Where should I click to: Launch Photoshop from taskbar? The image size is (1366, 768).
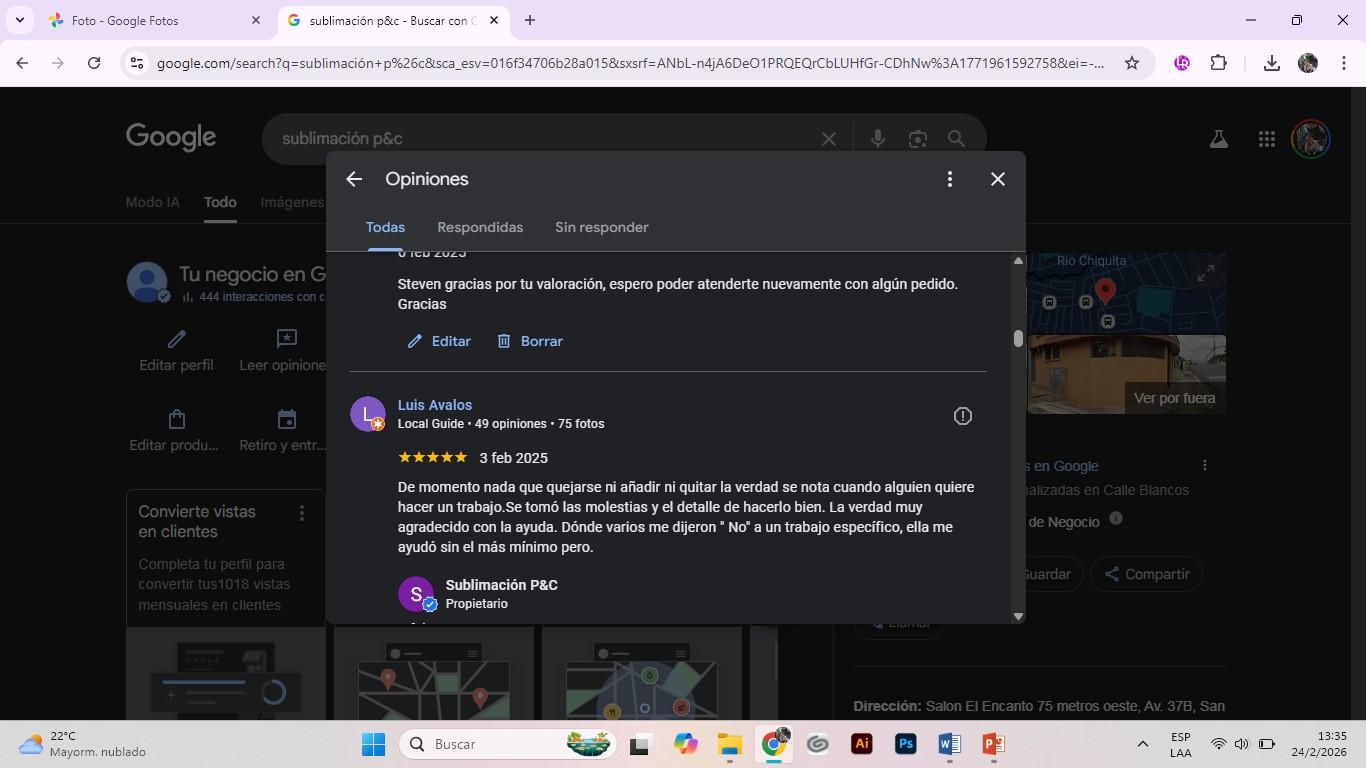point(905,744)
